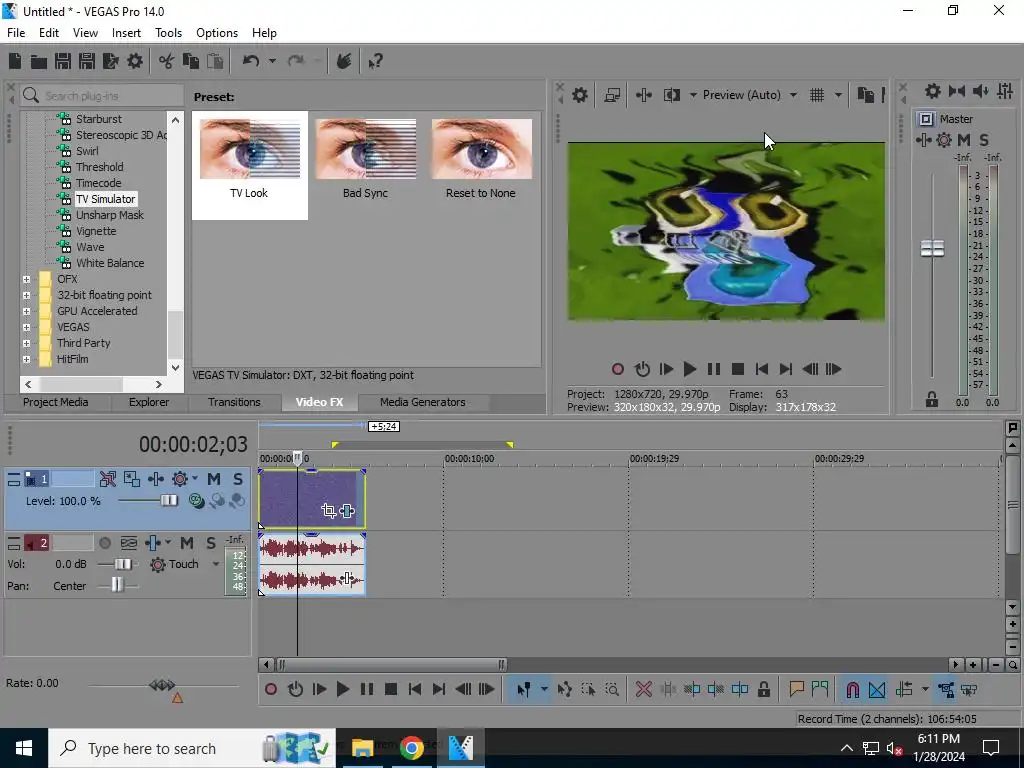Select the Bad Sync preset
This screenshot has height=768, width=1024.
(x=365, y=159)
